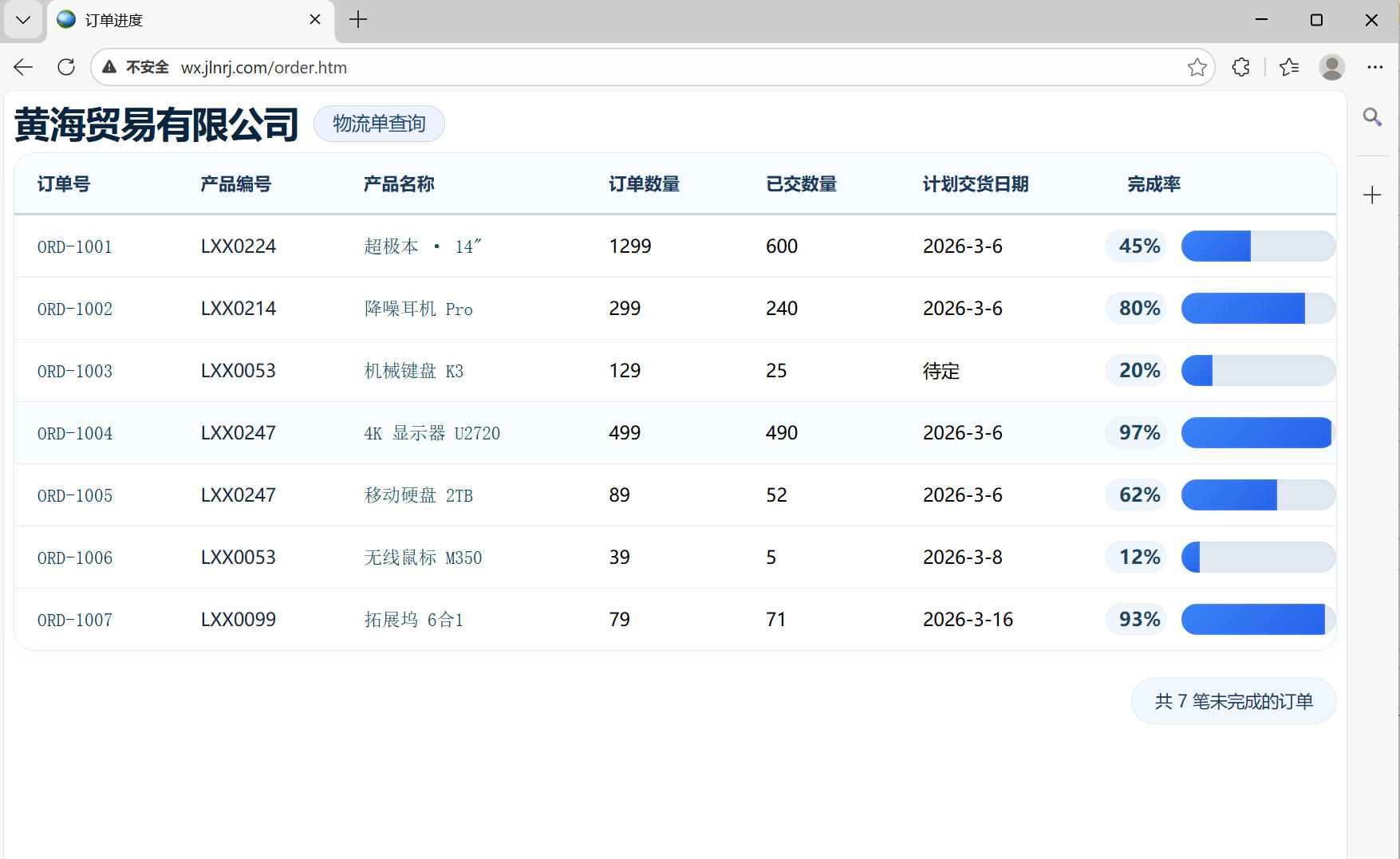Screen dimensions: 1400x859
Task: Expand the tab list chevron
Action: [x=23, y=20]
